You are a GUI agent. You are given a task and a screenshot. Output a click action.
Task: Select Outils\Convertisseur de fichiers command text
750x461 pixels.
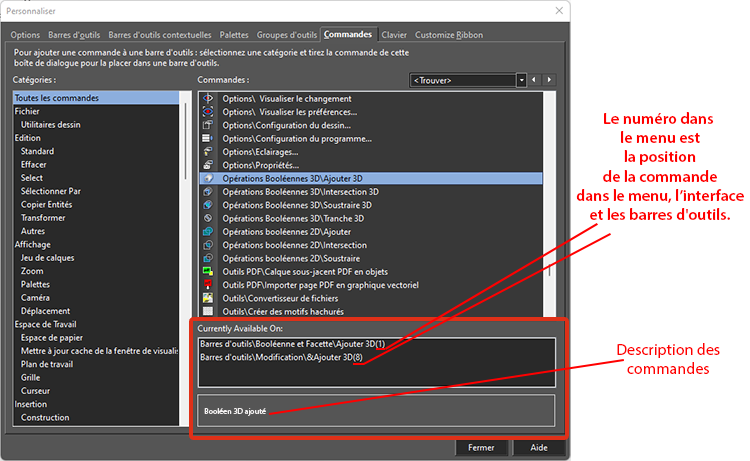coord(280,298)
